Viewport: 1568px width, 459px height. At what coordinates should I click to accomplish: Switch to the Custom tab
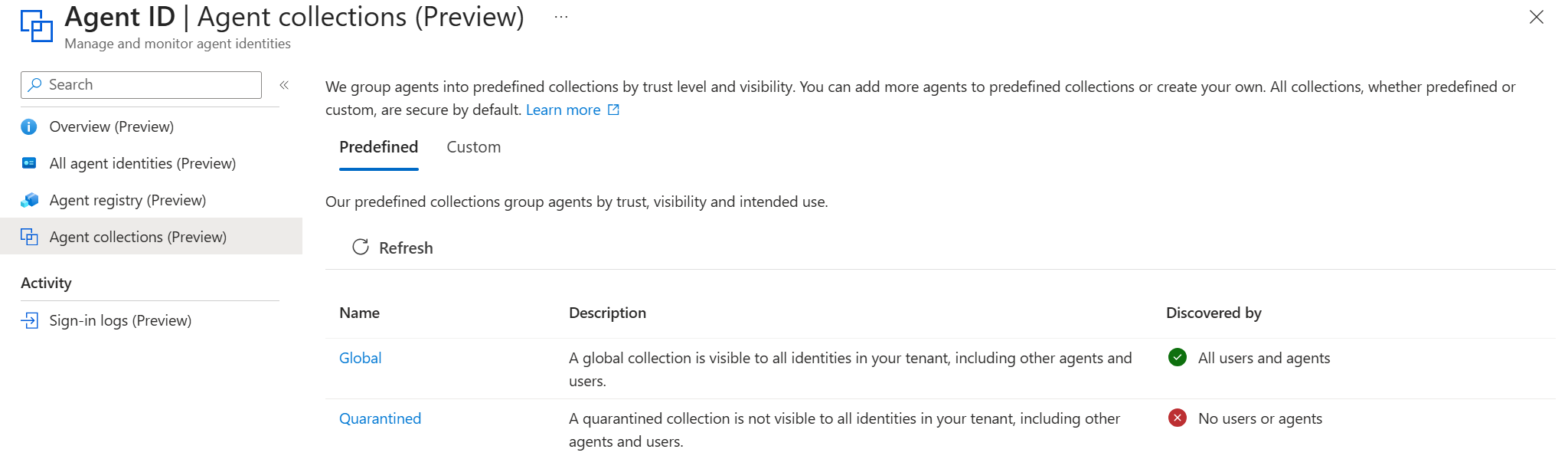tap(473, 147)
